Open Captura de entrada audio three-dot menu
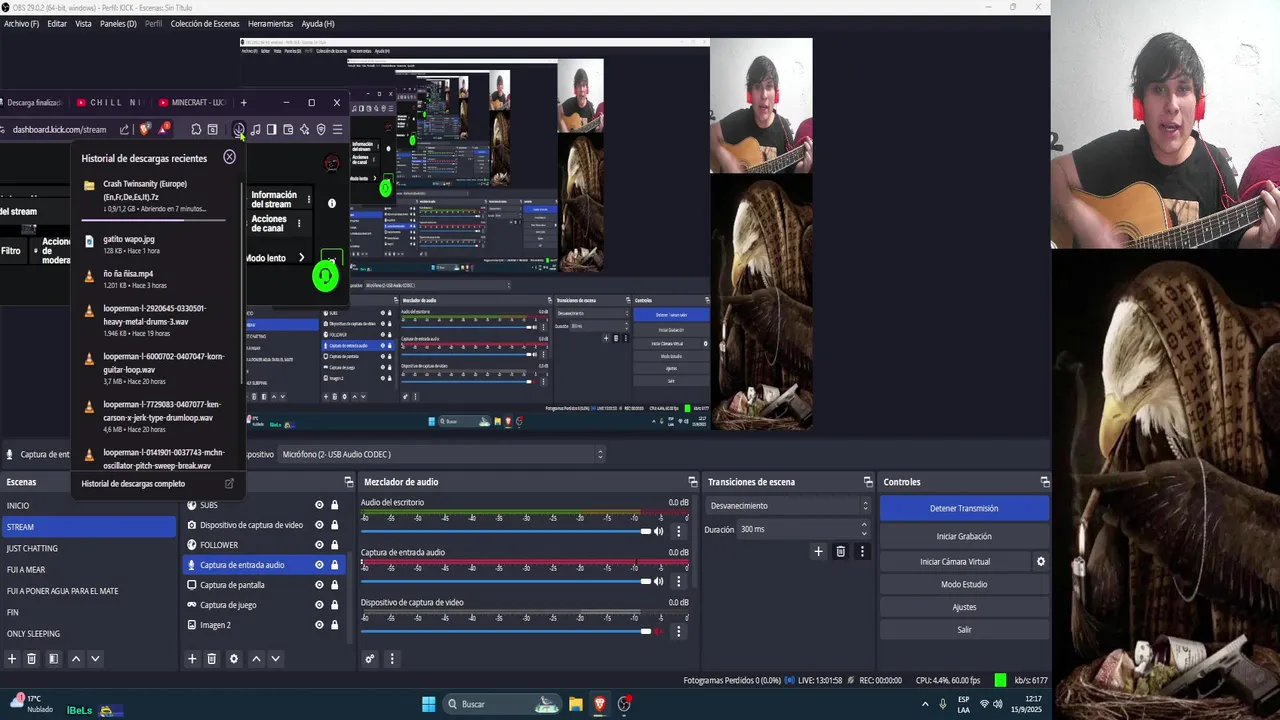 pyautogui.click(x=678, y=581)
